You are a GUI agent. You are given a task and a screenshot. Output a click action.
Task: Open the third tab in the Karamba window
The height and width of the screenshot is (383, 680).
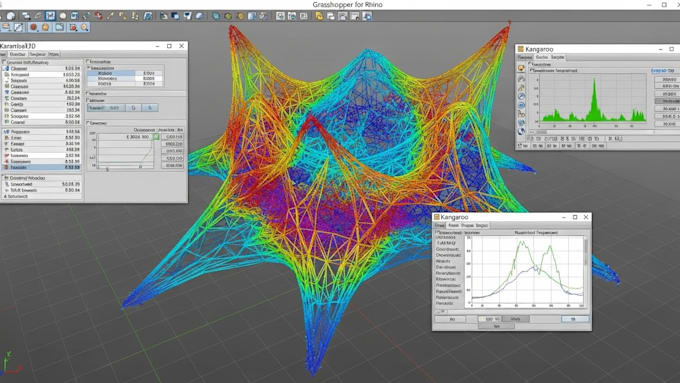[x=38, y=54]
